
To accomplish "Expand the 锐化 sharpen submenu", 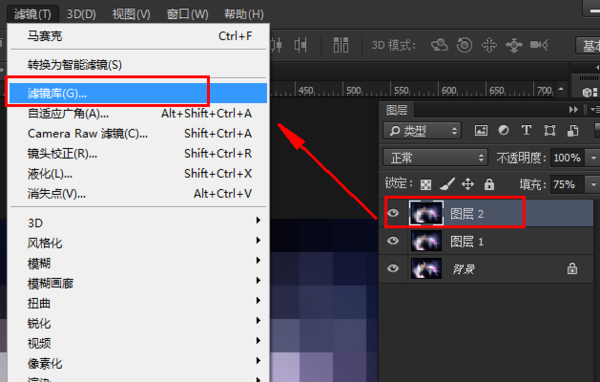I will (x=139, y=323).
